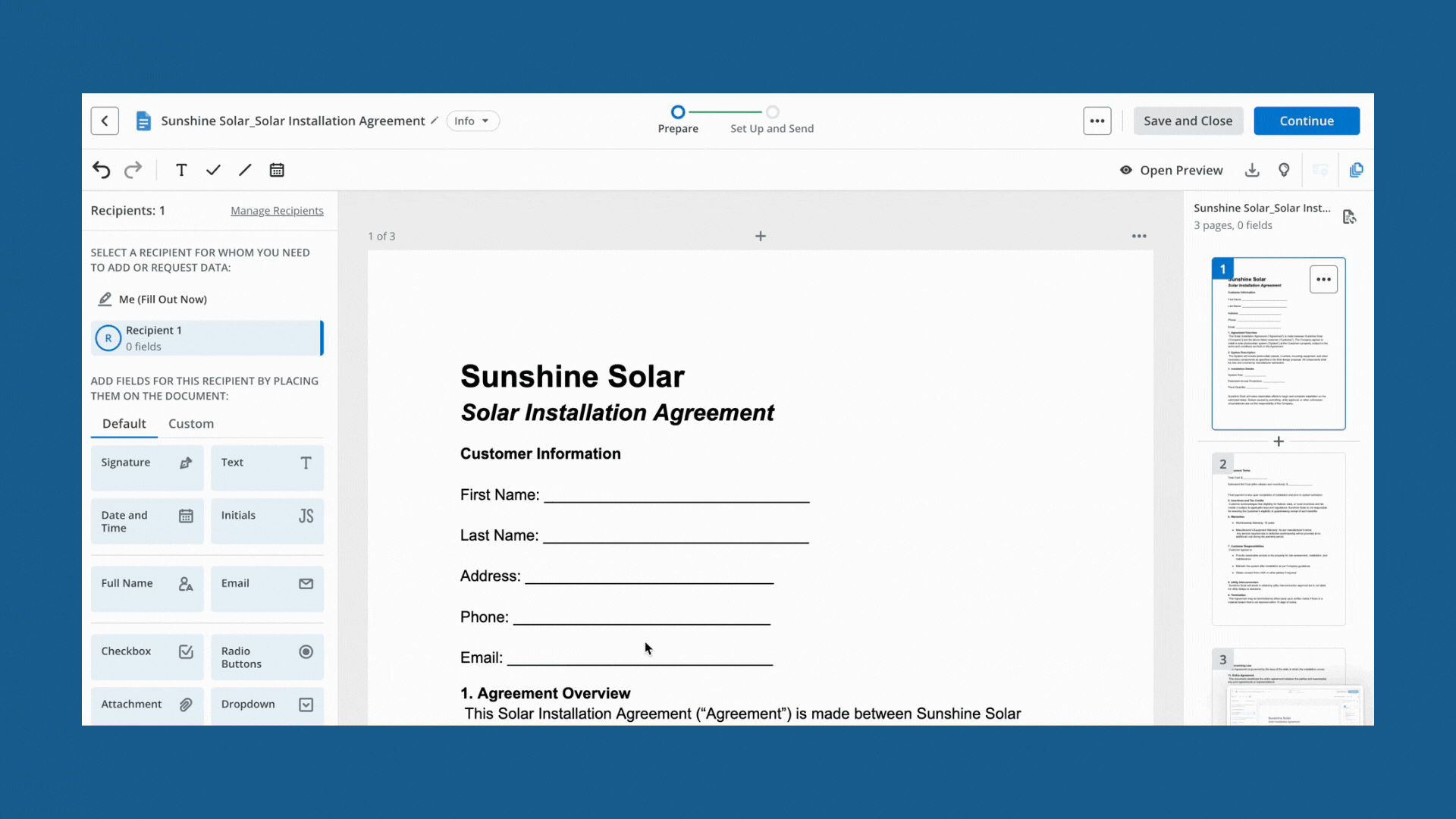
Task: Select the Text tool in toolbar
Action: (181, 170)
